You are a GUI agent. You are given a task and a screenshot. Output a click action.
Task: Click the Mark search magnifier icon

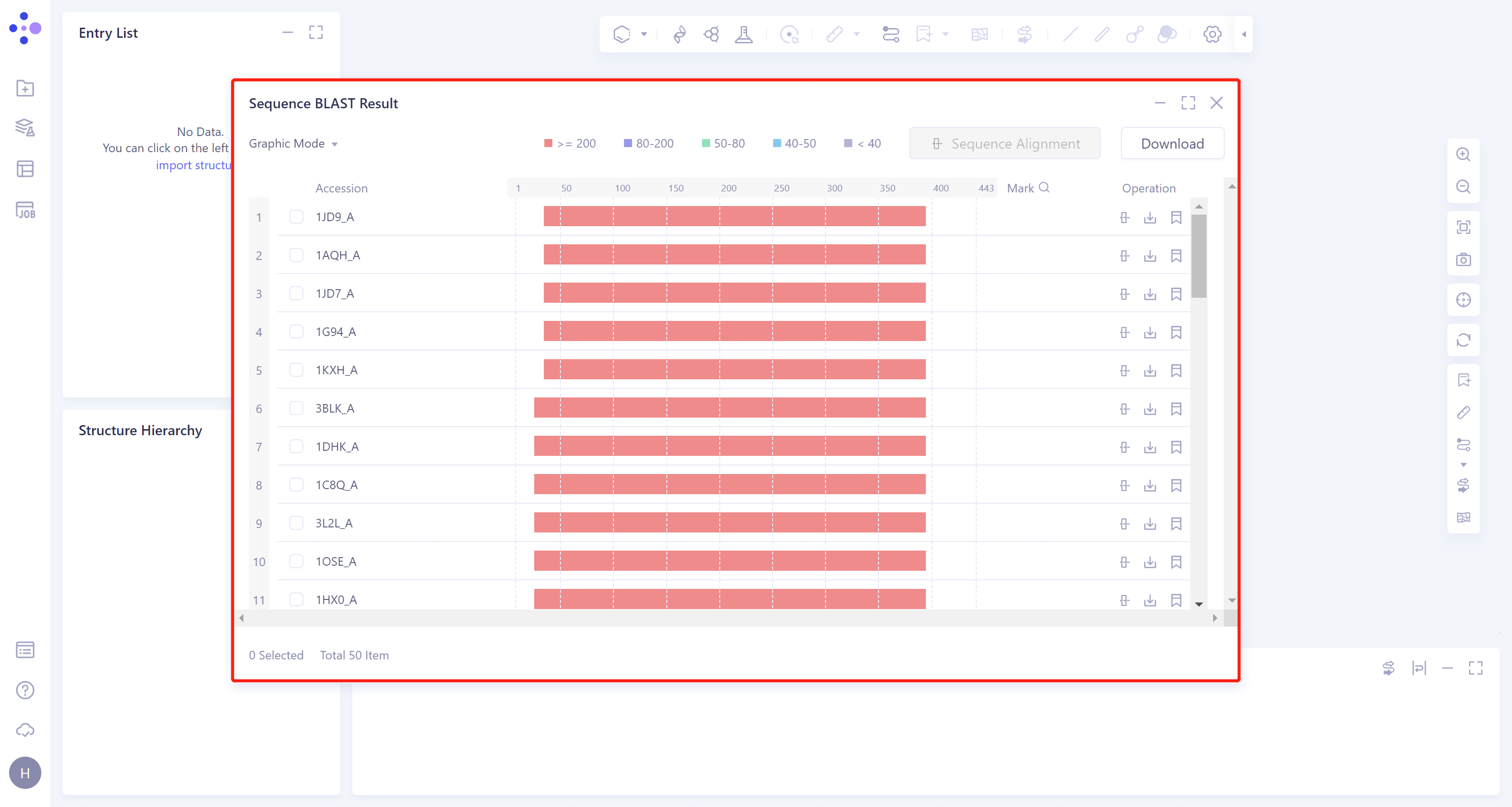click(x=1044, y=188)
